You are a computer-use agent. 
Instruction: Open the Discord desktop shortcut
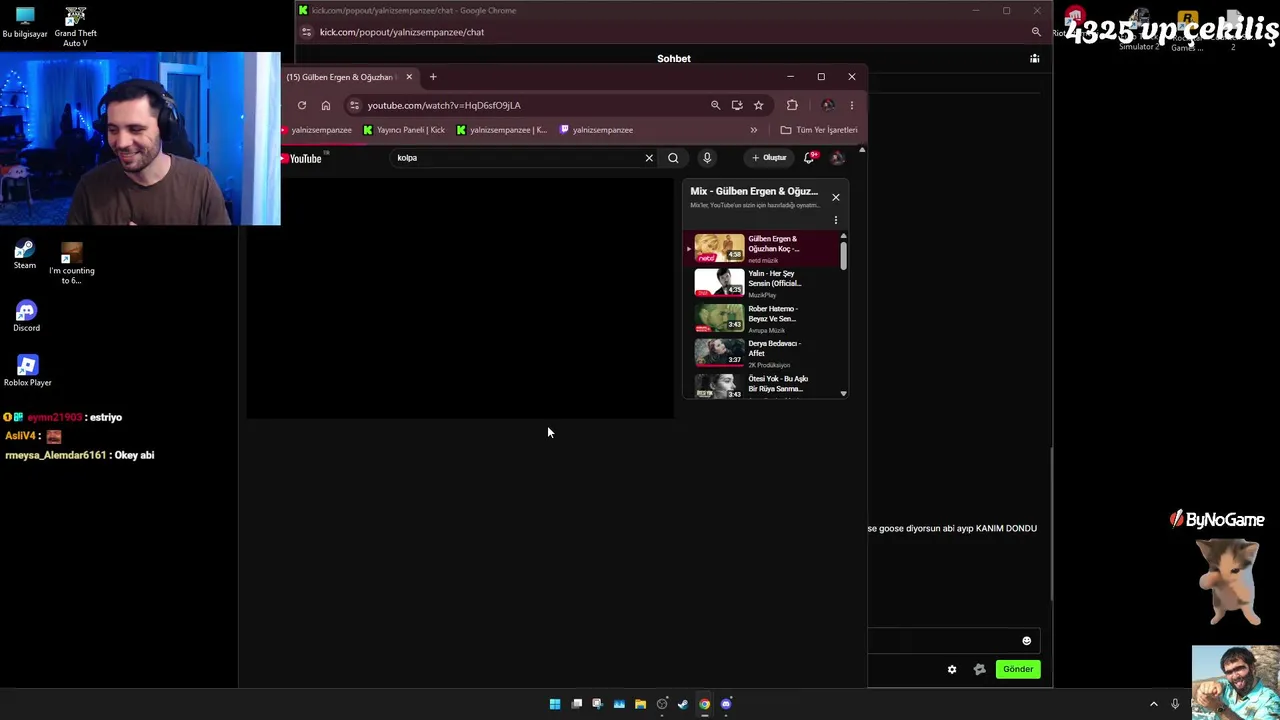point(27,316)
